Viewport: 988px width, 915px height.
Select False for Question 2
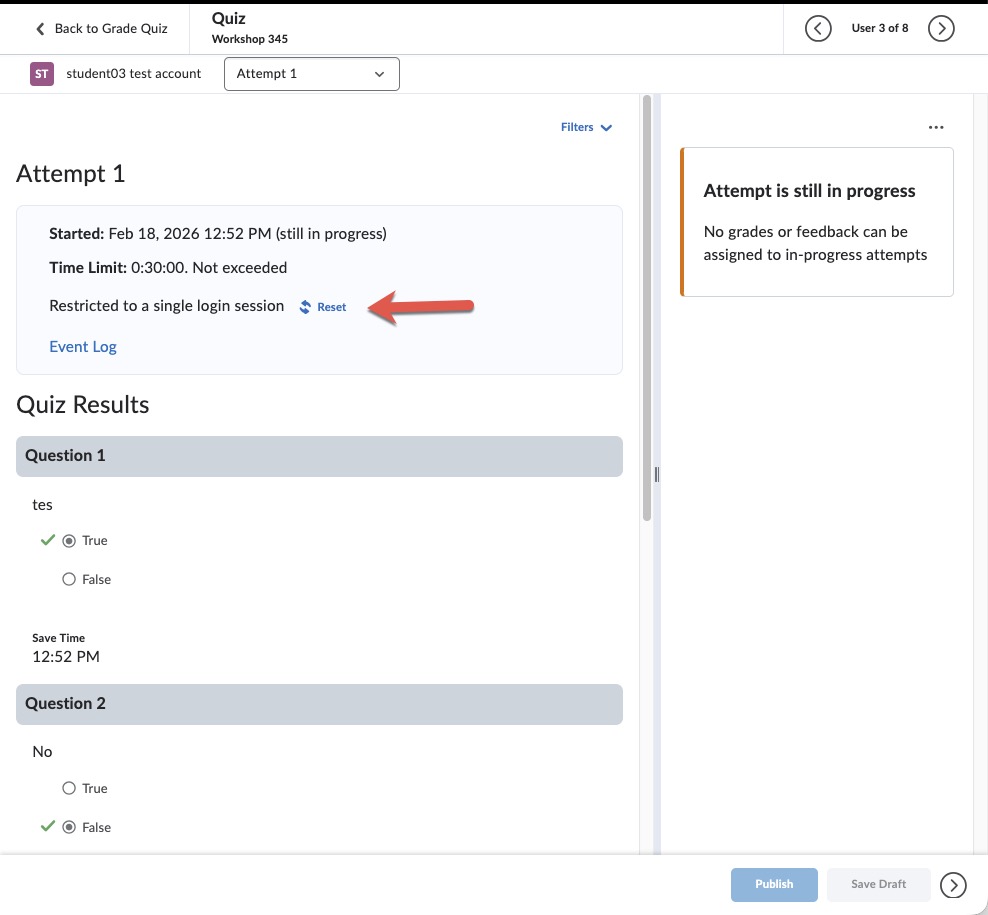(x=69, y=828)
